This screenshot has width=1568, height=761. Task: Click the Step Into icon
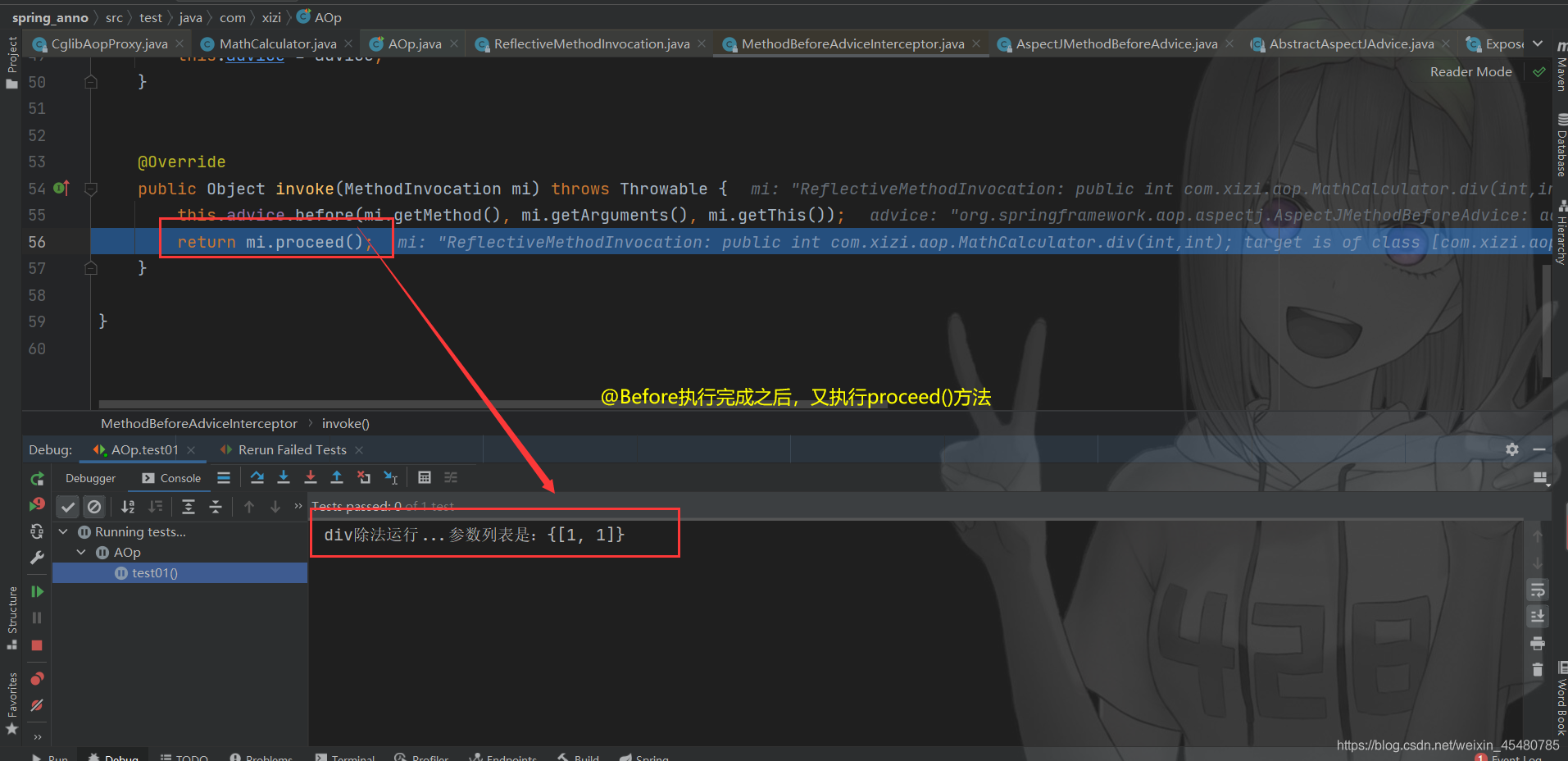click(284, 477)
